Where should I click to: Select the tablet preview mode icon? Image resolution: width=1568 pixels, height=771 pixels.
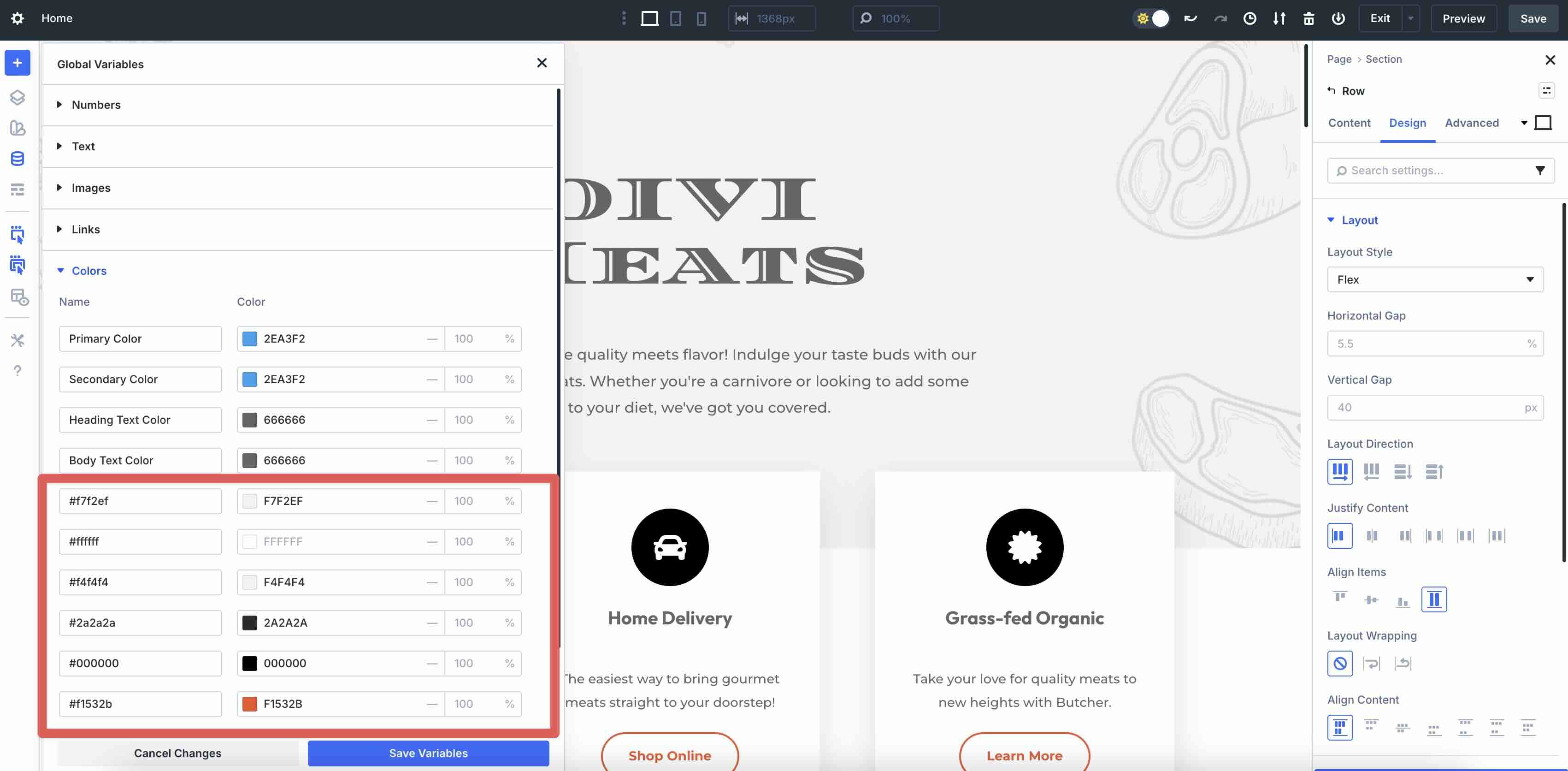676,18
